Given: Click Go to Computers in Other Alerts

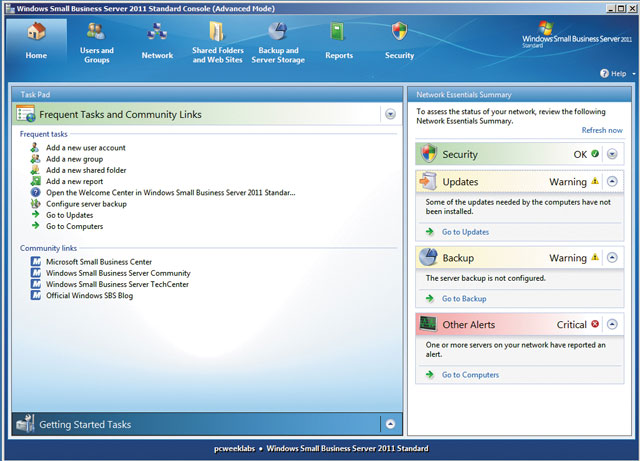Looking at the screenshot, I should click(470, 374).
